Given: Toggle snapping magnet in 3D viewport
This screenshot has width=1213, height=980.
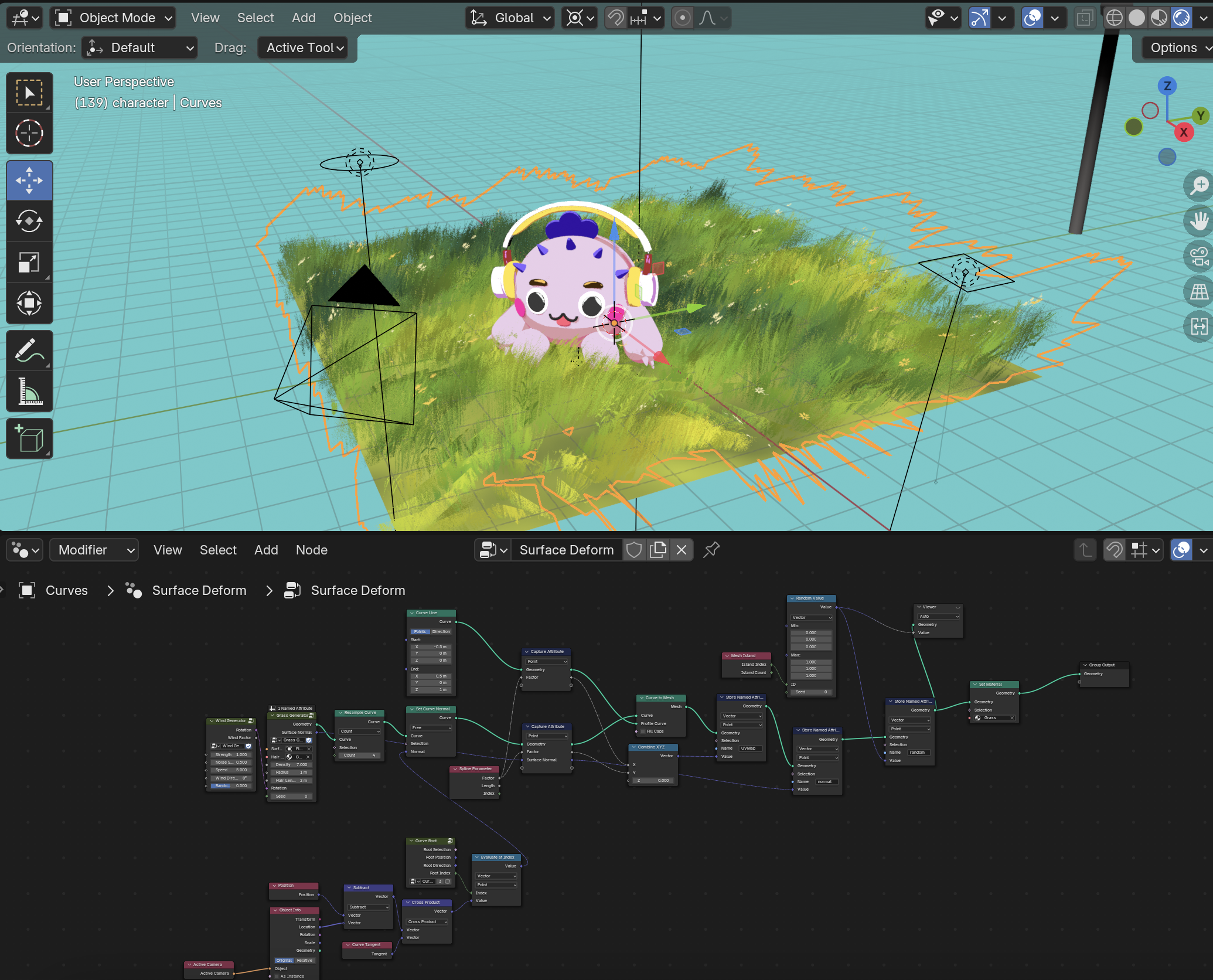Looking at the screenshot, I should [x=616, y=18].
